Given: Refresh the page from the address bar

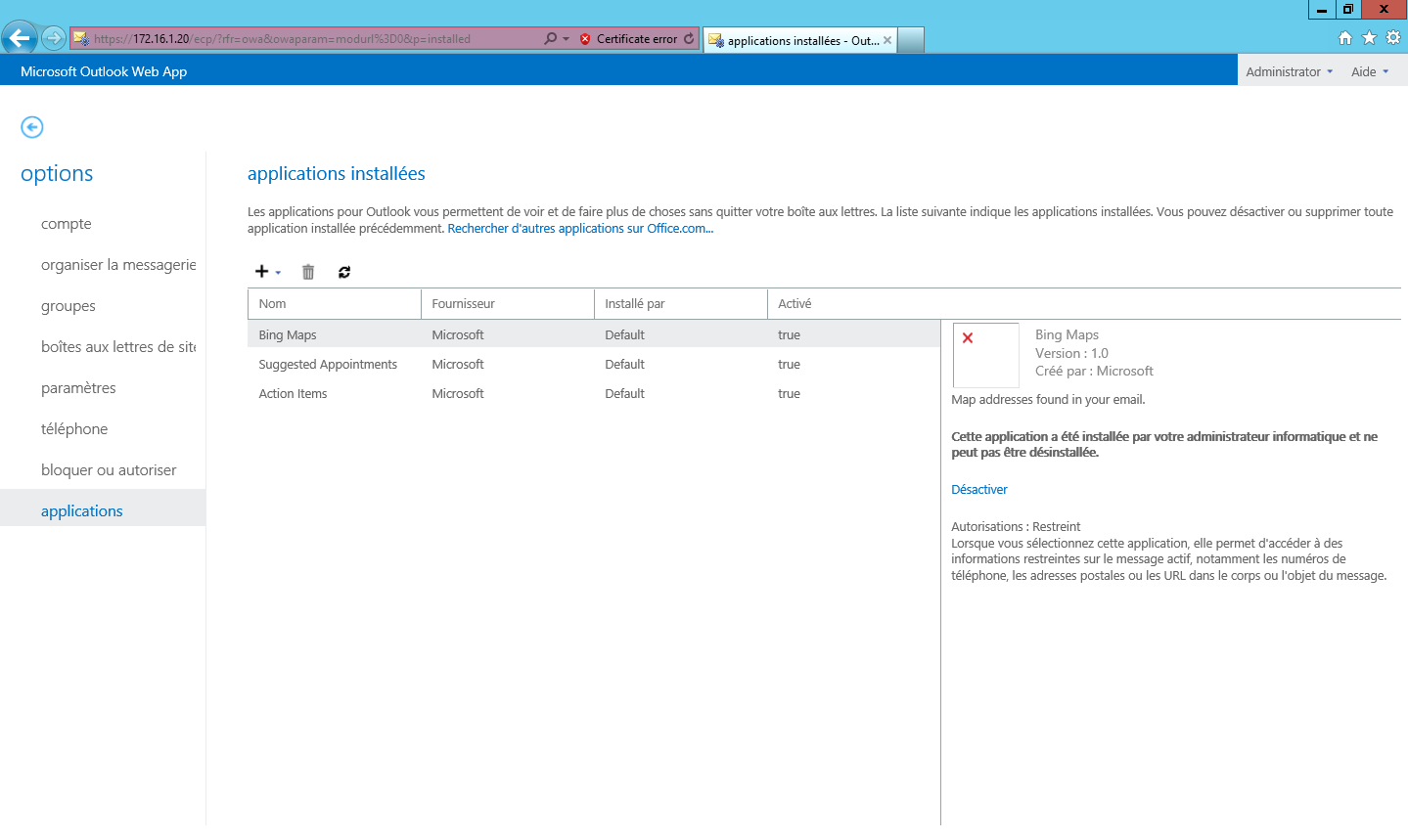Looking at the screenshot, I should (x=689, y=39).
